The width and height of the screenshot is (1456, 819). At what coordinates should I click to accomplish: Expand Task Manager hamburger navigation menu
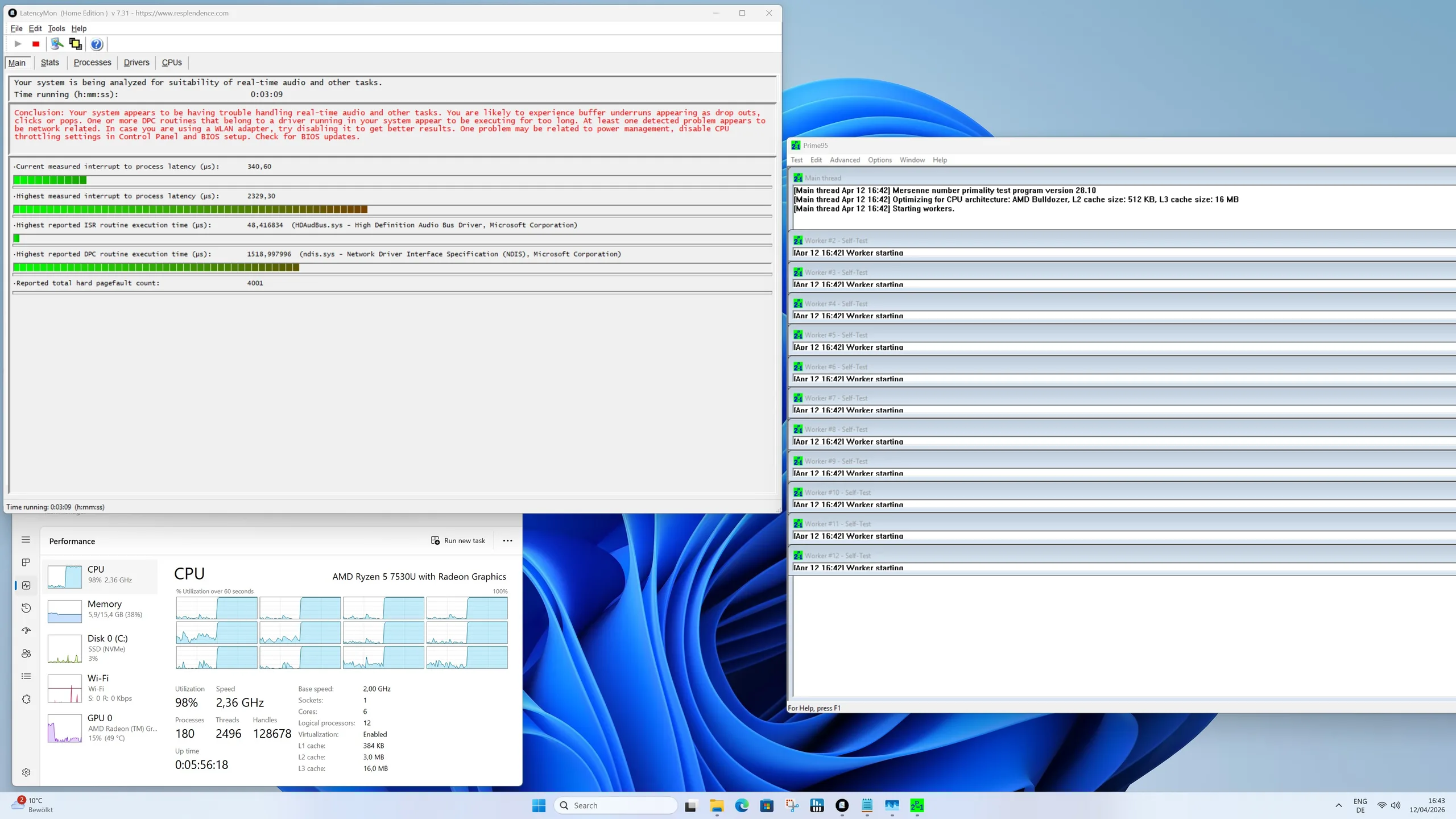26,540
